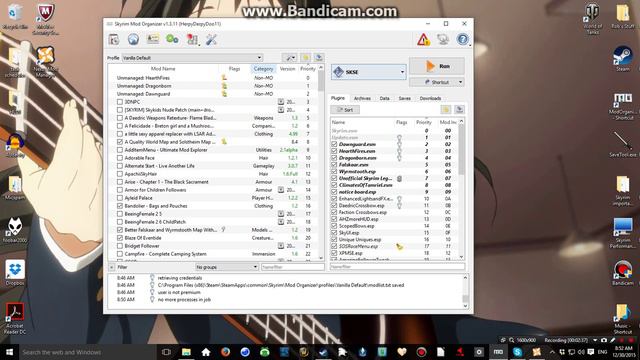Open Skype from the taskbar
Screen dimensions: 640x360
517,352
